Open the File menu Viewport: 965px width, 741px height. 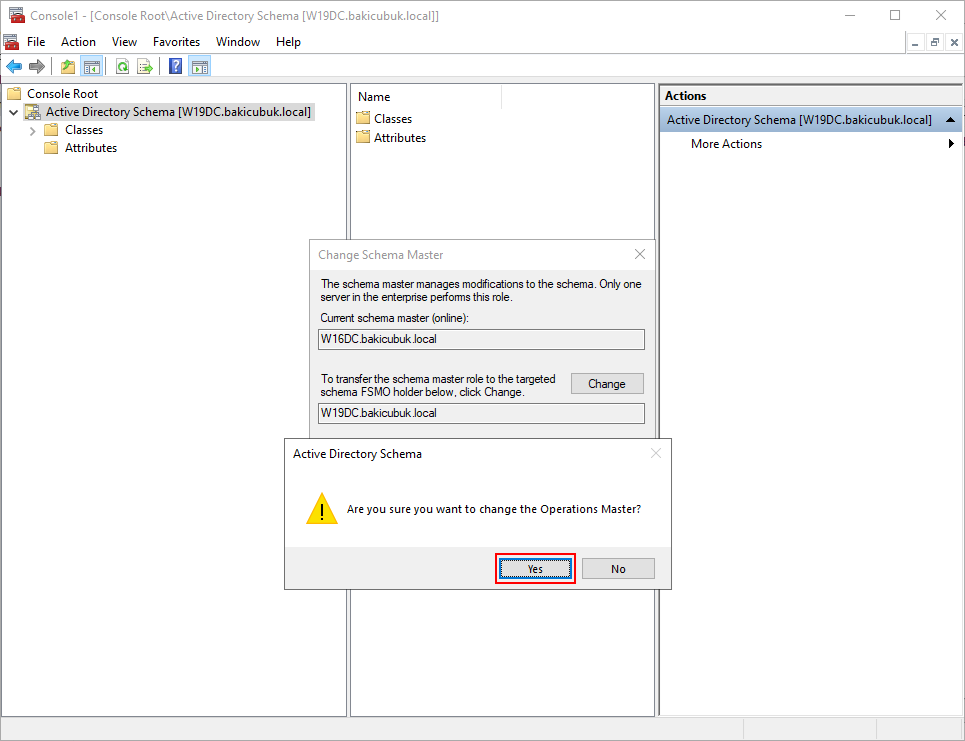click(36, 42)
